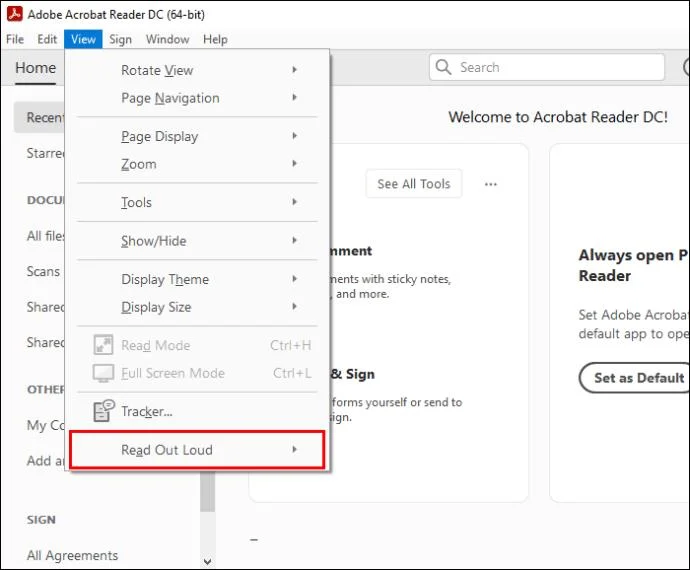690x570 pixels.
Task: Click the Always open heading on the card
Action: tap(634, 265)
